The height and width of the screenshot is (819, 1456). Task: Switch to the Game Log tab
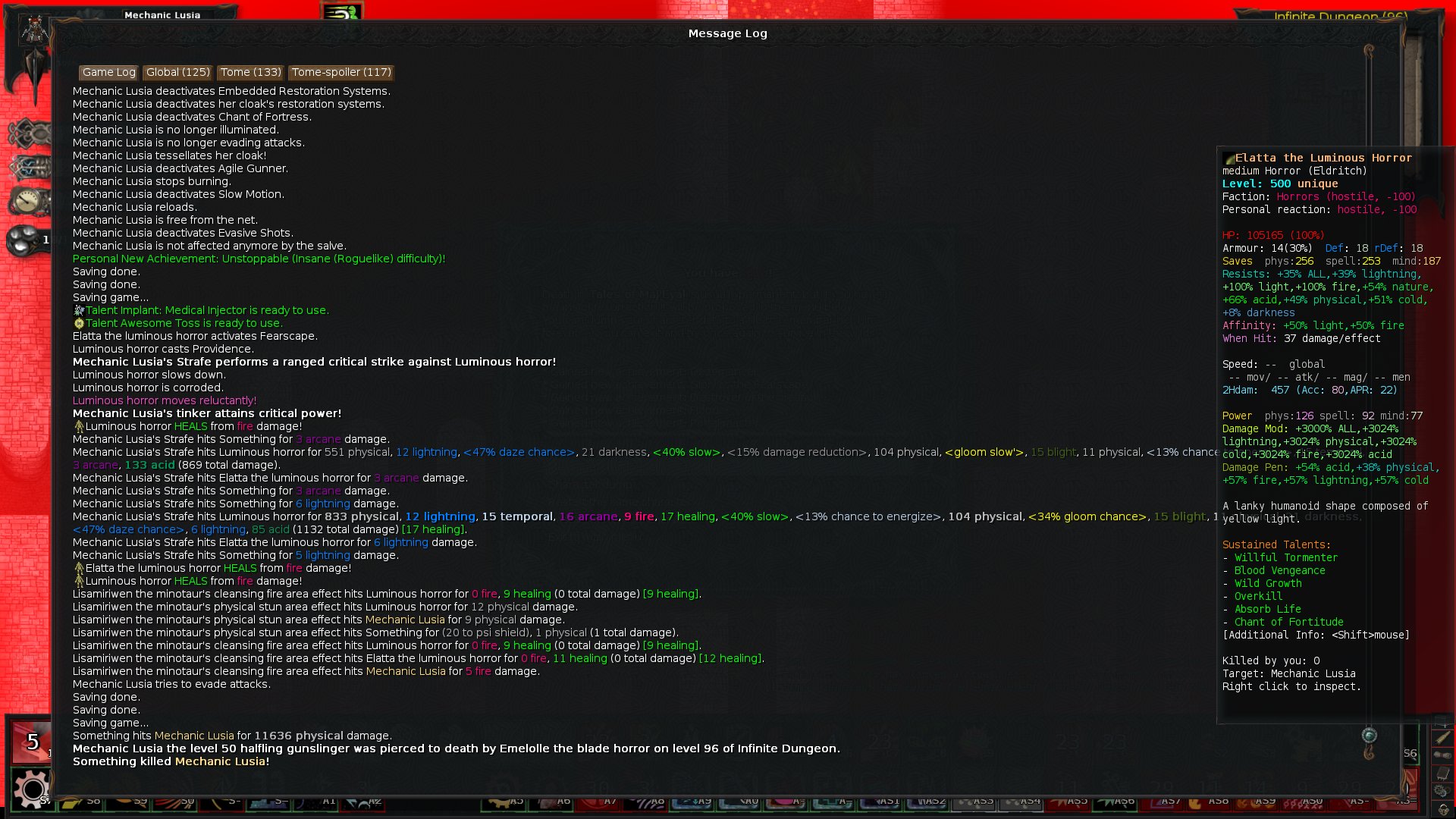[108, 73]
